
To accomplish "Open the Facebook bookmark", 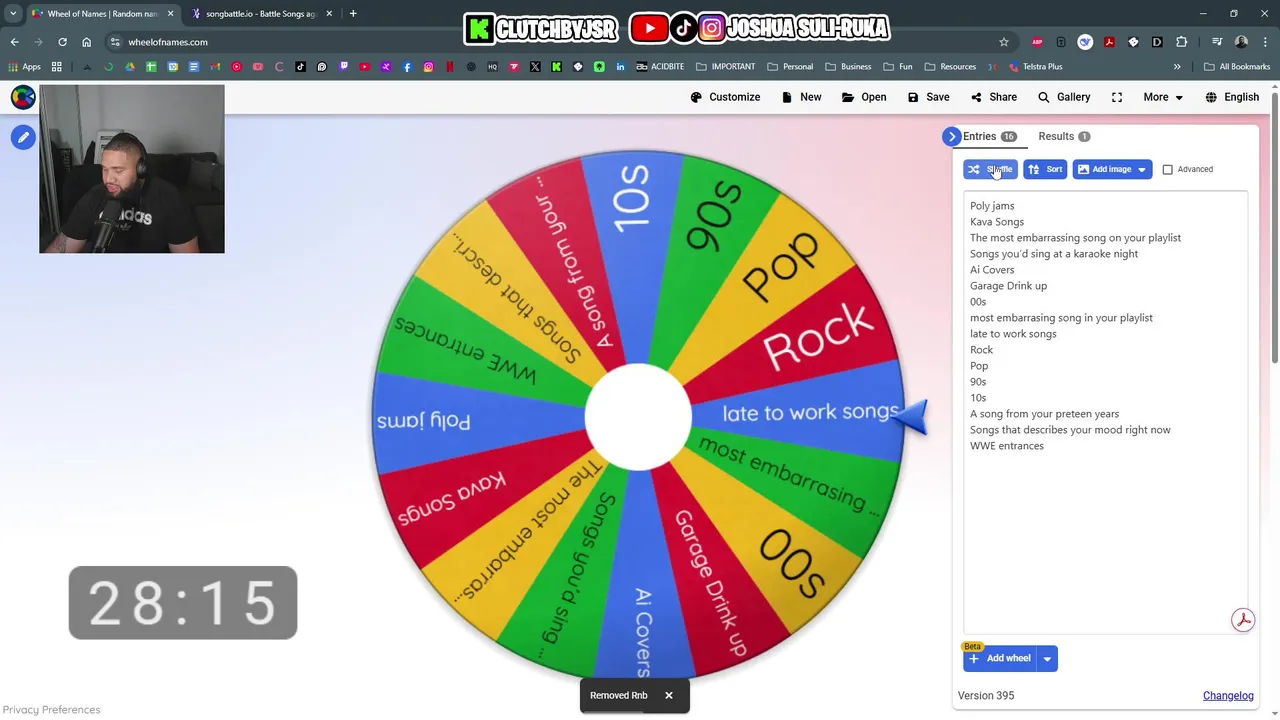I will (x=407, y=67).
